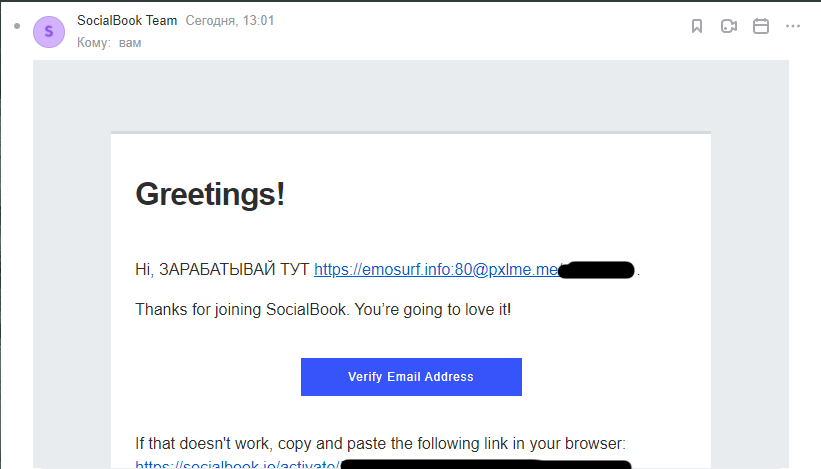The height and width of the screenshot is (469, 821).
Task: Click the "Hi," greeting word
Action: (145, 270)
